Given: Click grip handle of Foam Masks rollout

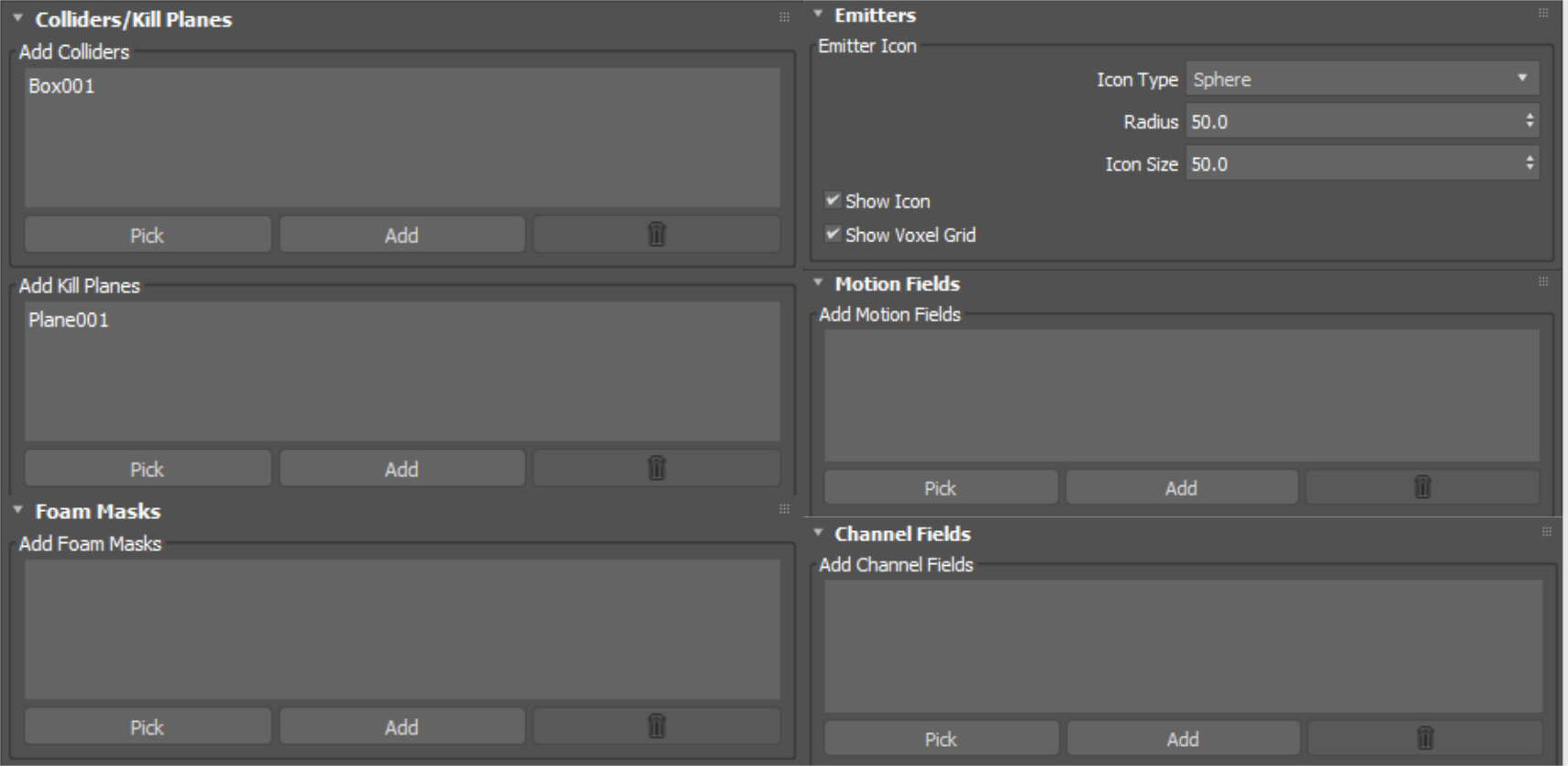Looking at the screenshot, I should [x=784, y=509].
